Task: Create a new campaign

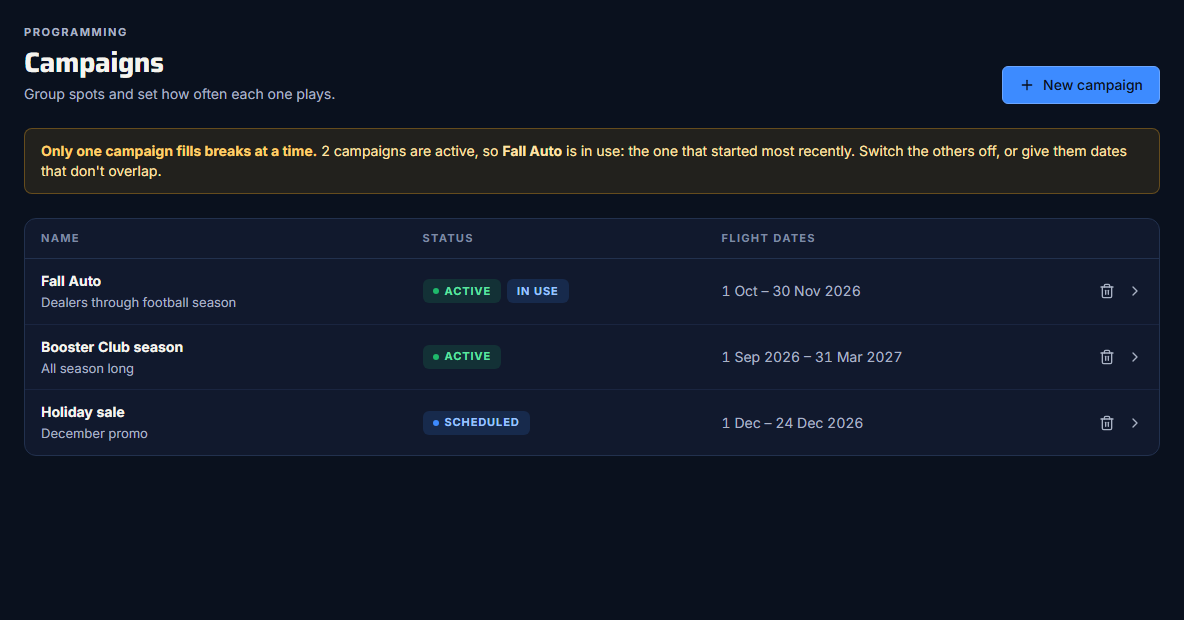Action: pyautogui.click(x=1081, y=85)
